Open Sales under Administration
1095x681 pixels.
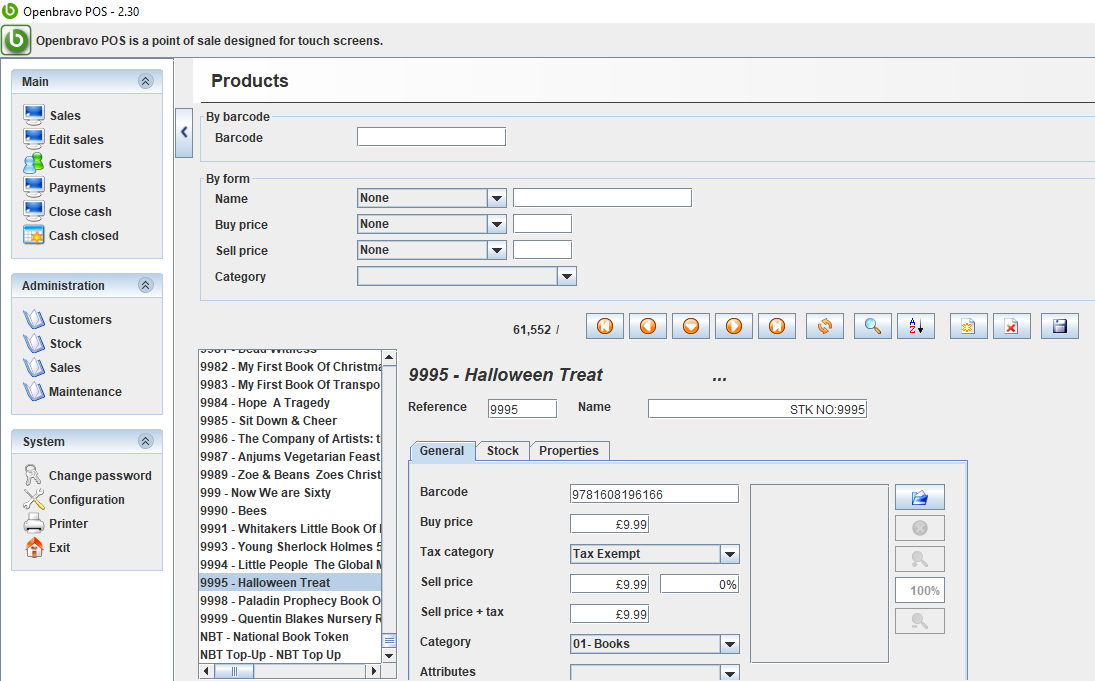tap(52, 367)
